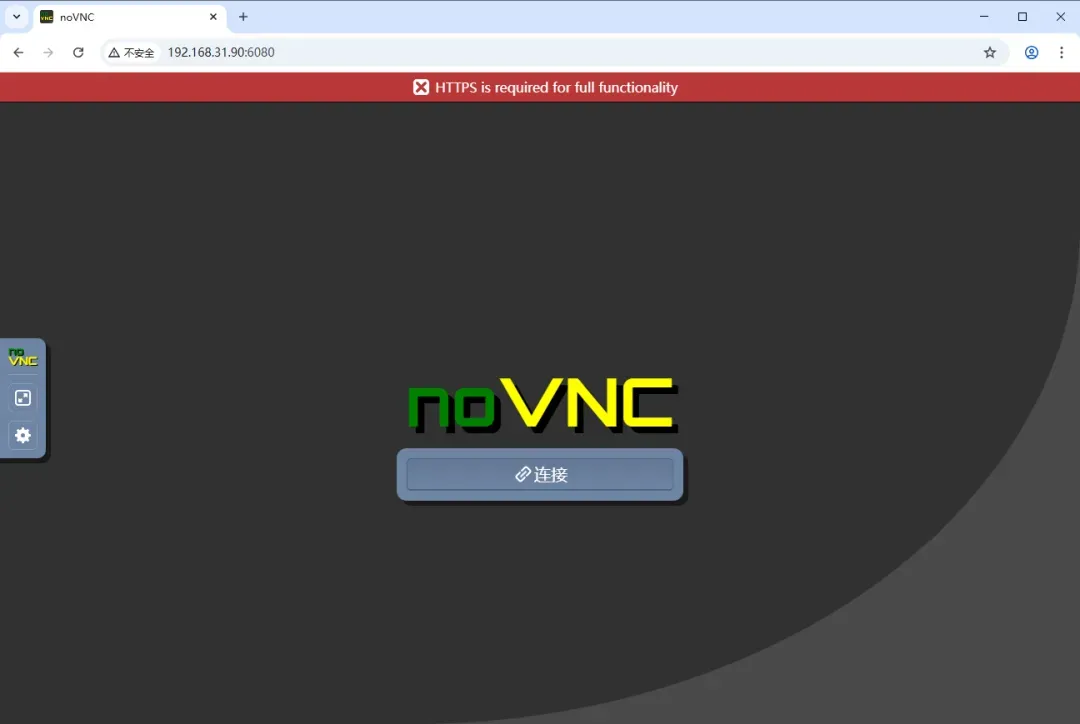Open noVNC settings gear in side panel
The width and height of the screenshot is (1080, 724).
[23, 435]
